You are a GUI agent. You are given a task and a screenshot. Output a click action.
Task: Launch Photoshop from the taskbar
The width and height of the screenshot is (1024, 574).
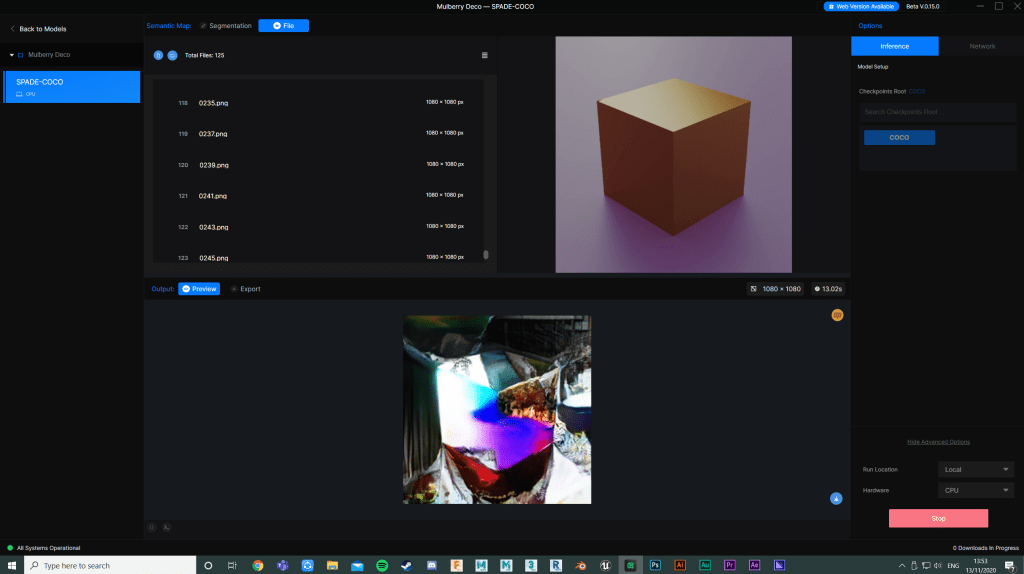coord(655,565)
